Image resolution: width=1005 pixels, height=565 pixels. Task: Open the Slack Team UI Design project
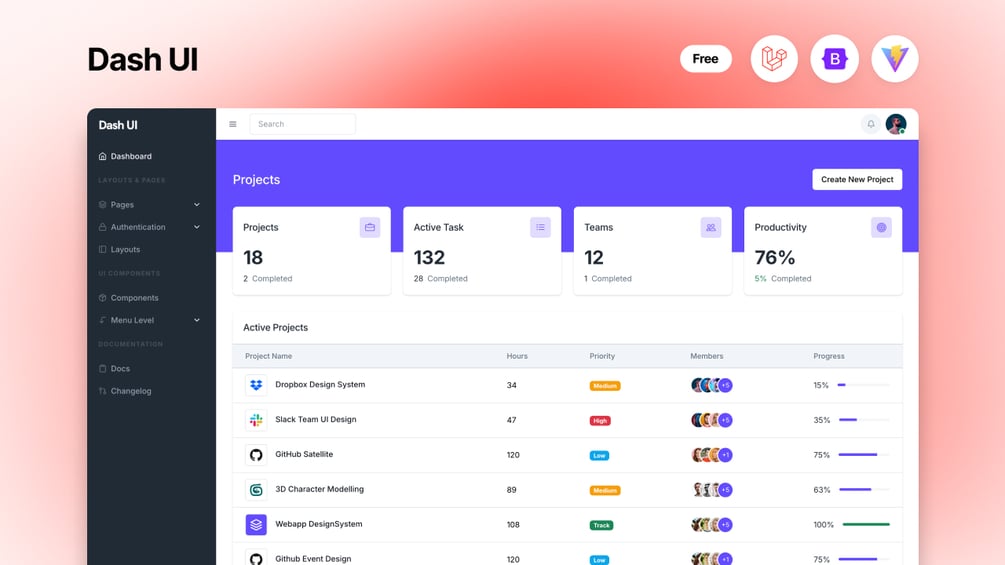(x=315, y=420)
